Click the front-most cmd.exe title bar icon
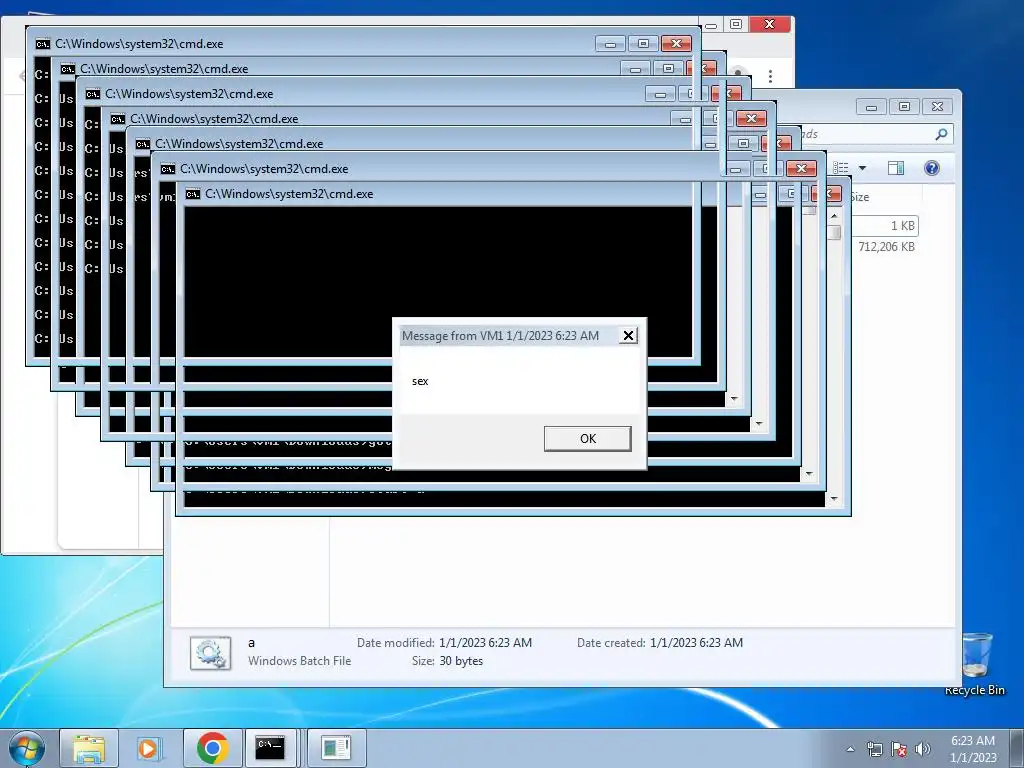This screenshot has width=1024, height=768. pyautogui.click(x=193, y=194)
